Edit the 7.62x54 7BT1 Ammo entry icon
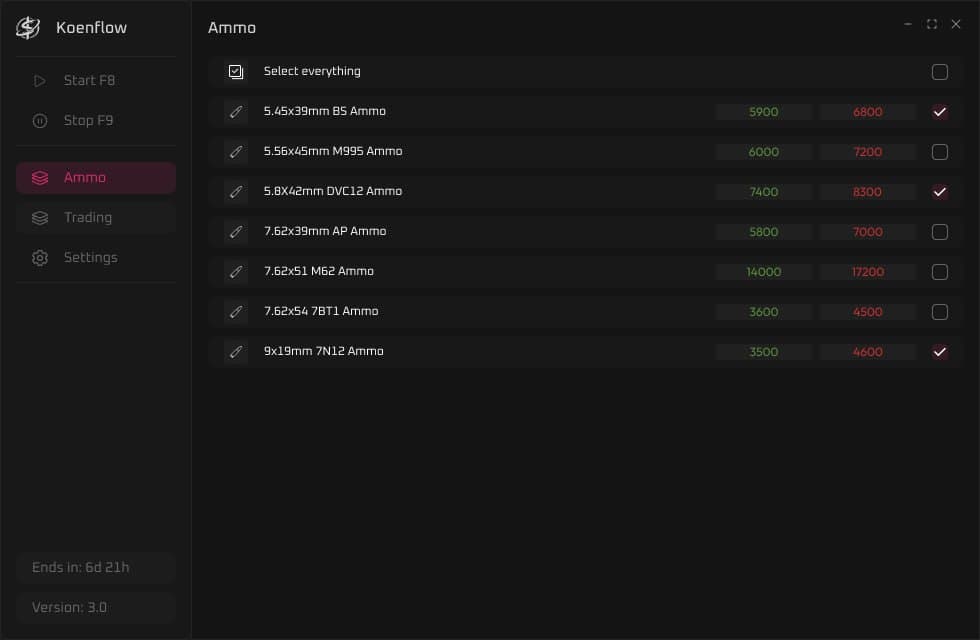This screenshot has width=980, height=640. tap(236, 312)
